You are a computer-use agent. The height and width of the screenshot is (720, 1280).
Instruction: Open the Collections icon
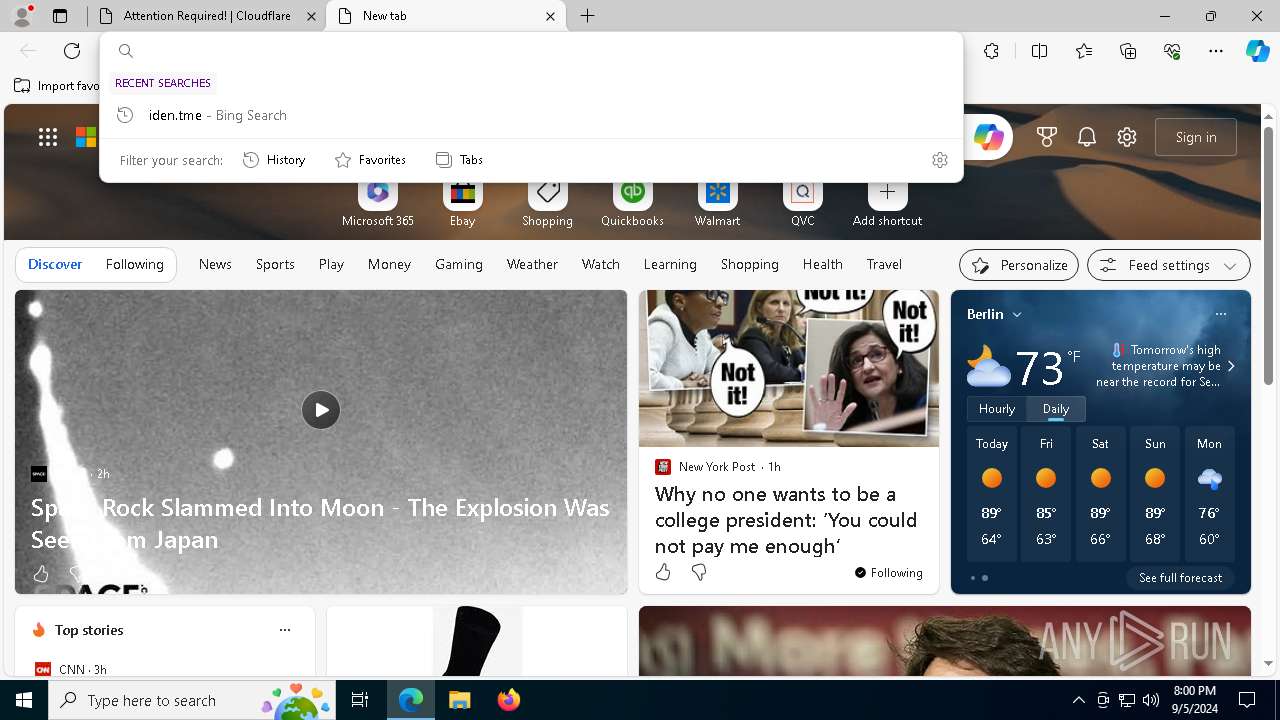(1128, 51)
